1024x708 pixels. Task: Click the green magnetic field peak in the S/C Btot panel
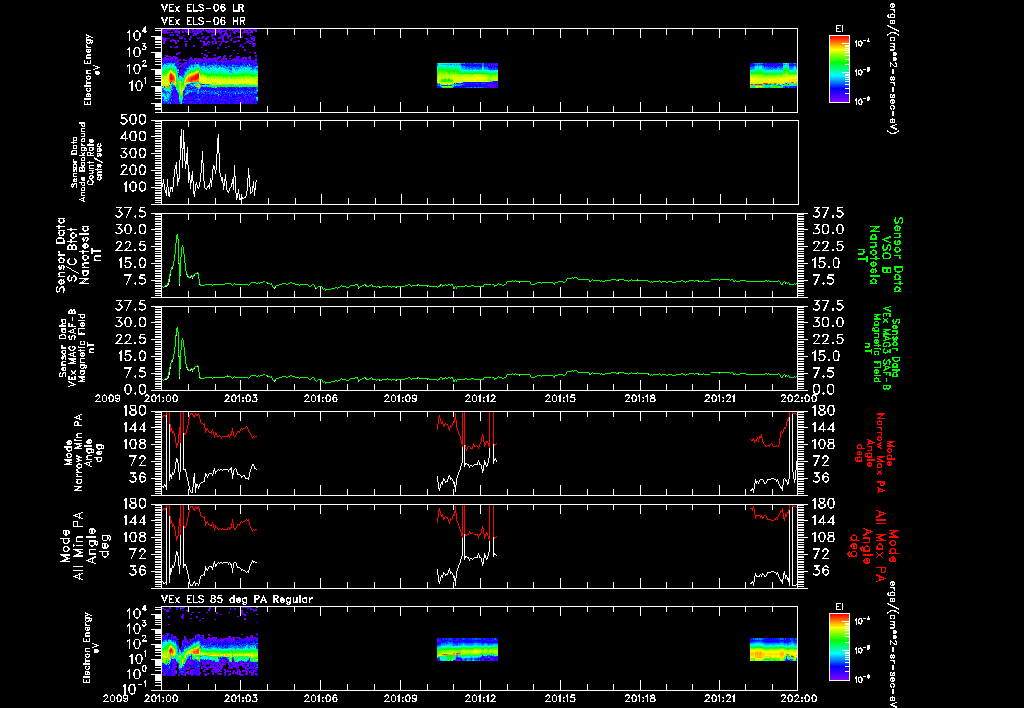177,236
